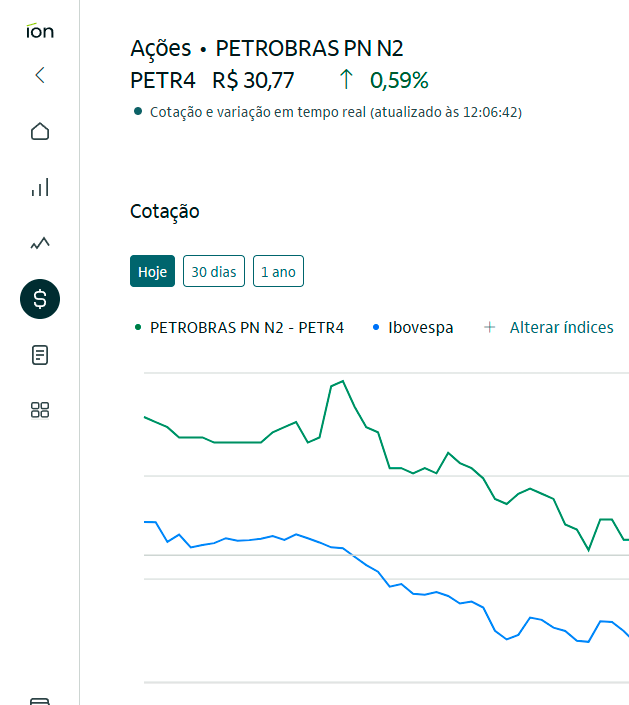Switch chart to 30 dias
This screenshot has width=629, height=705.
pyautogui.click(x=214, y=271)
